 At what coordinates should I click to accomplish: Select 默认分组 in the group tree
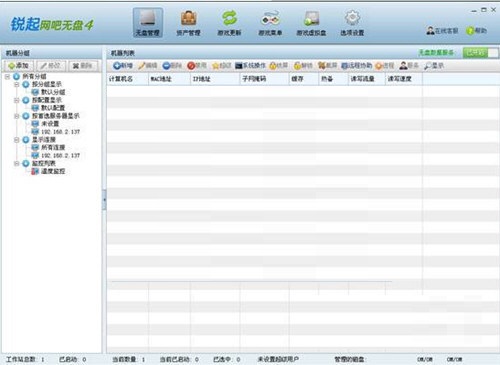coord(53,92)
